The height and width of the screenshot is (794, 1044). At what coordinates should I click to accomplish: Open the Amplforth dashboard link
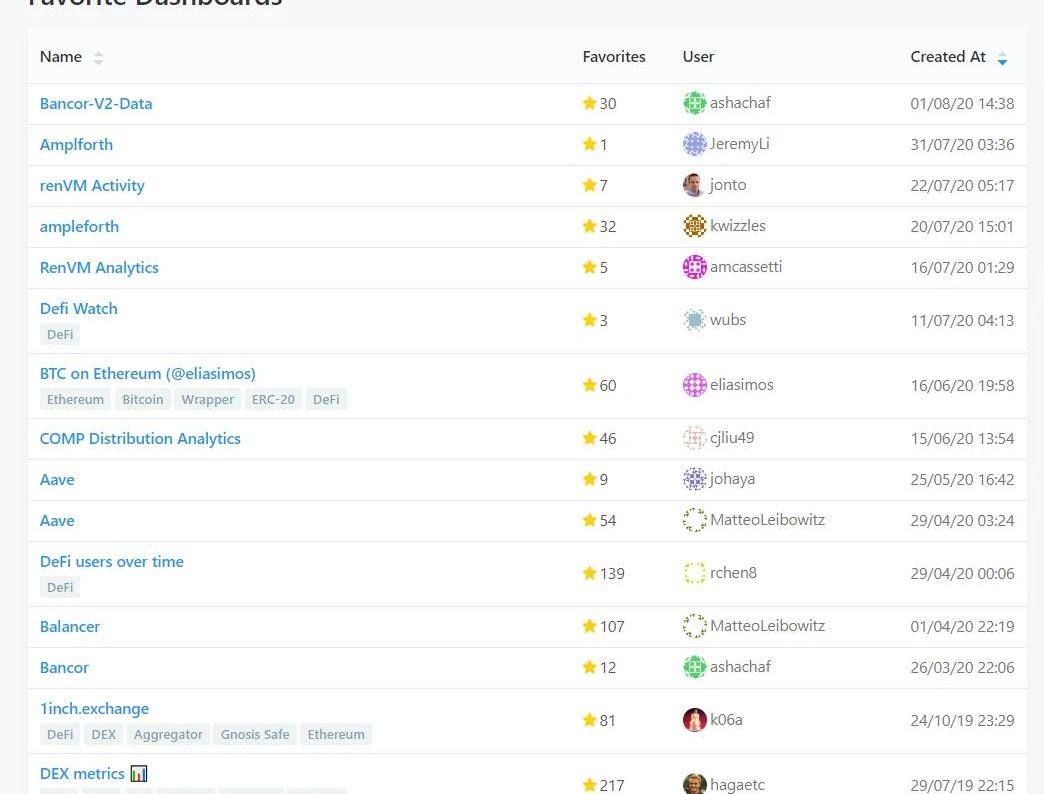tap(76, 144)
